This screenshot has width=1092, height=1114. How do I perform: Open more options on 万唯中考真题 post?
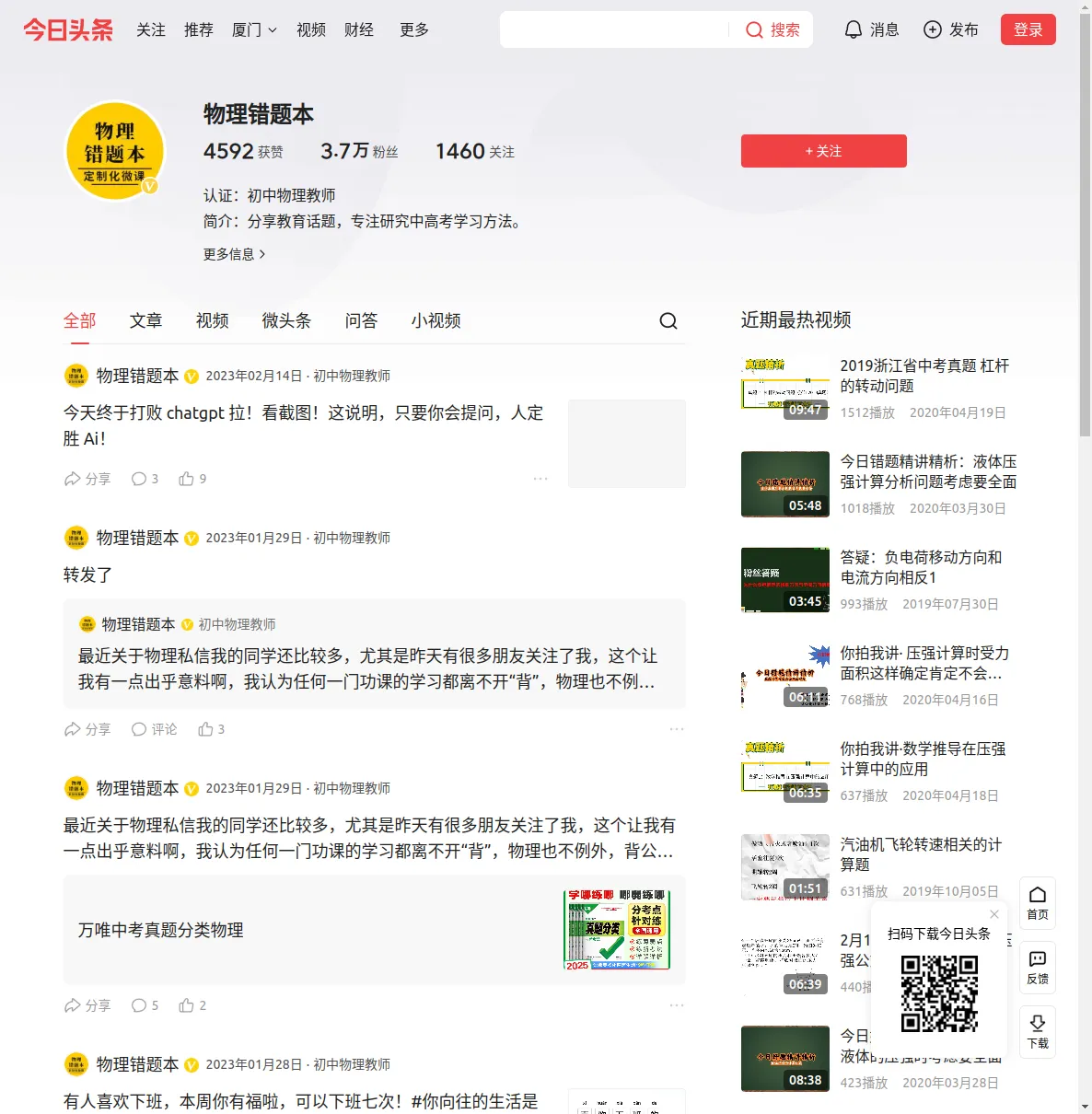click(x=677, y=1005)
